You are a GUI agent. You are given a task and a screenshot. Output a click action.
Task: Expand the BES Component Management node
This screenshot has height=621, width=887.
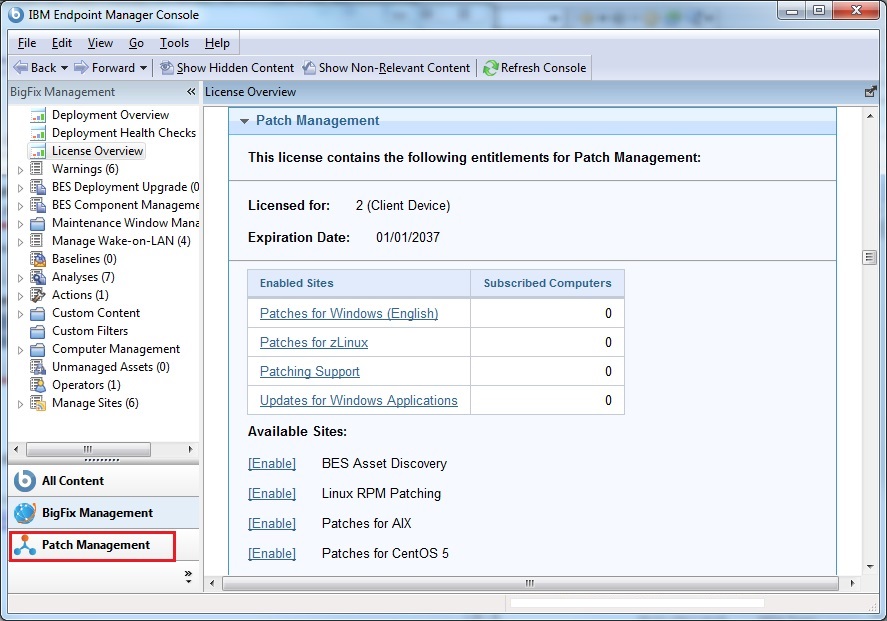click(x=20, y=206)
